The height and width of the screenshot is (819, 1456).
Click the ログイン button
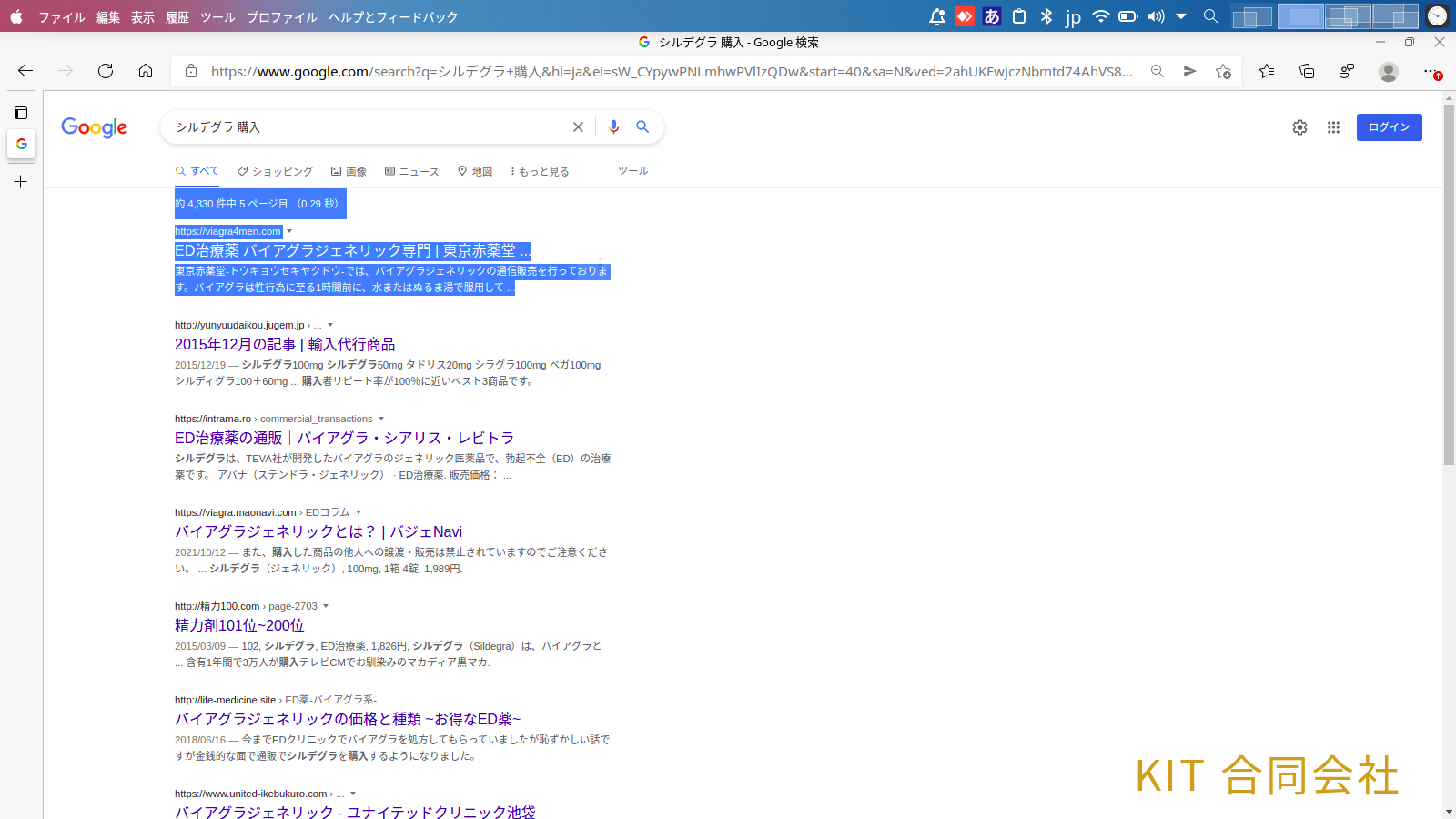1389,127
